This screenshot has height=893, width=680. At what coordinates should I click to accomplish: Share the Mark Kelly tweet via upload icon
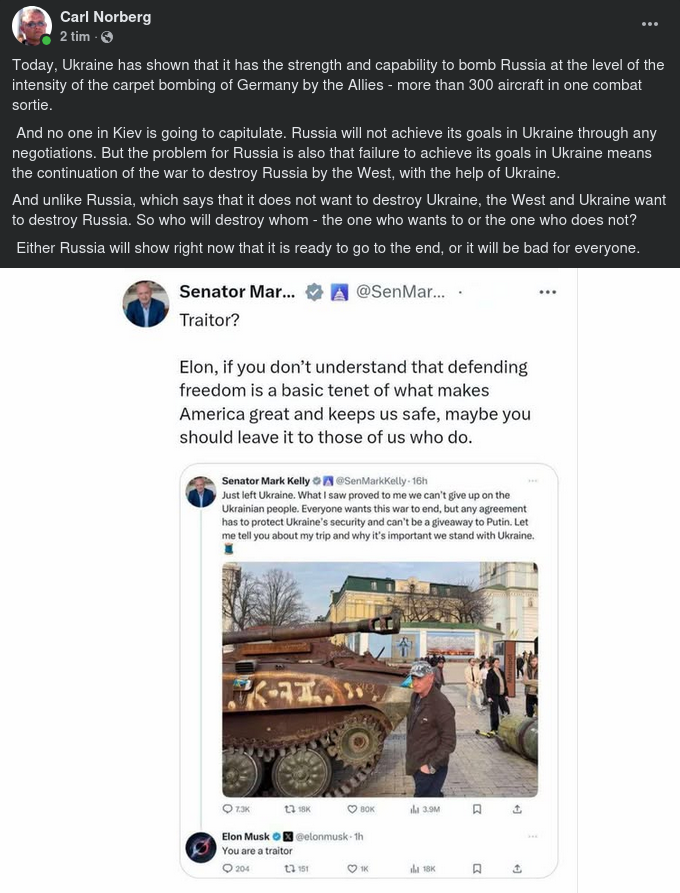(517, 809)
